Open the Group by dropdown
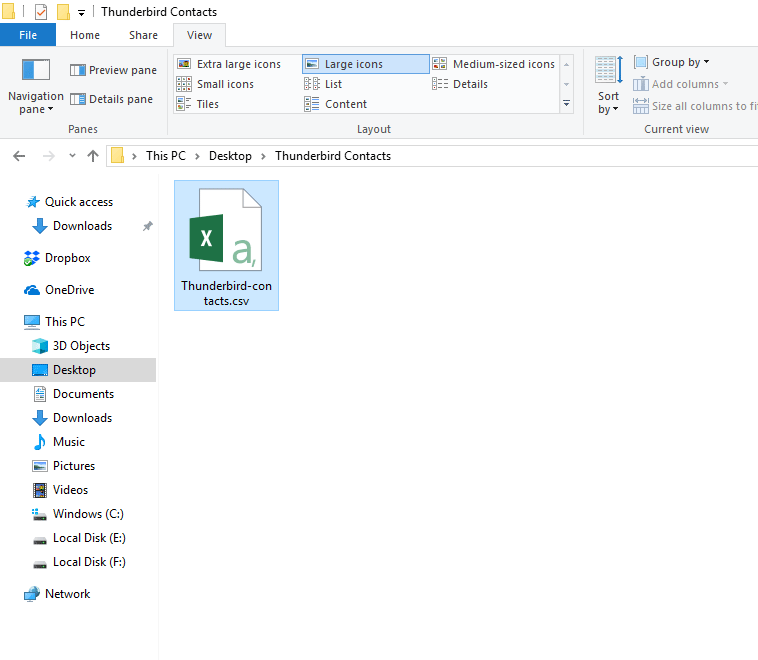The width and height of the screenshot is (758, 660). 671,62
